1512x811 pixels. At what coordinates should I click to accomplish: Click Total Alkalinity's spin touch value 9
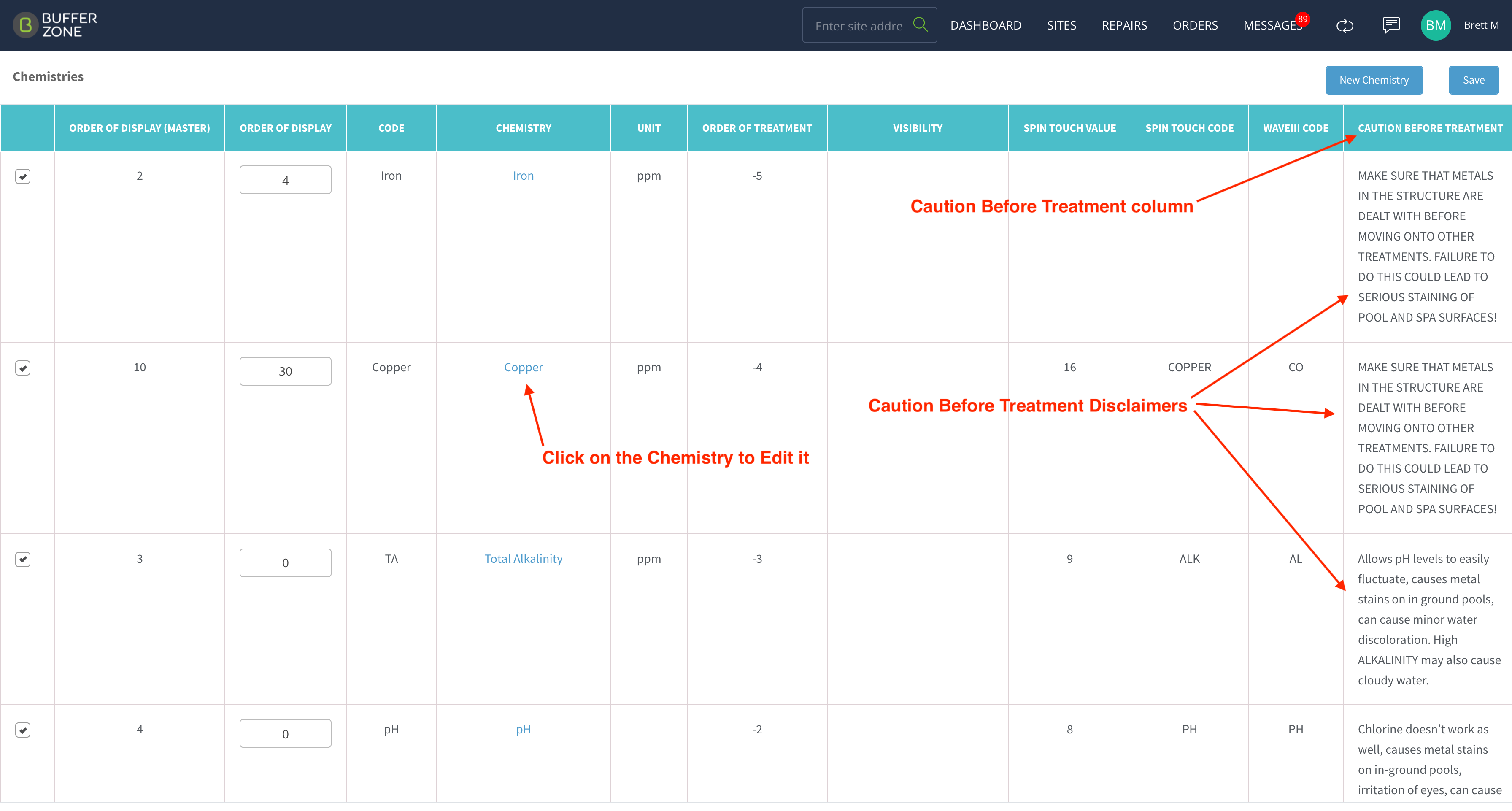(x=1069, y=559)
